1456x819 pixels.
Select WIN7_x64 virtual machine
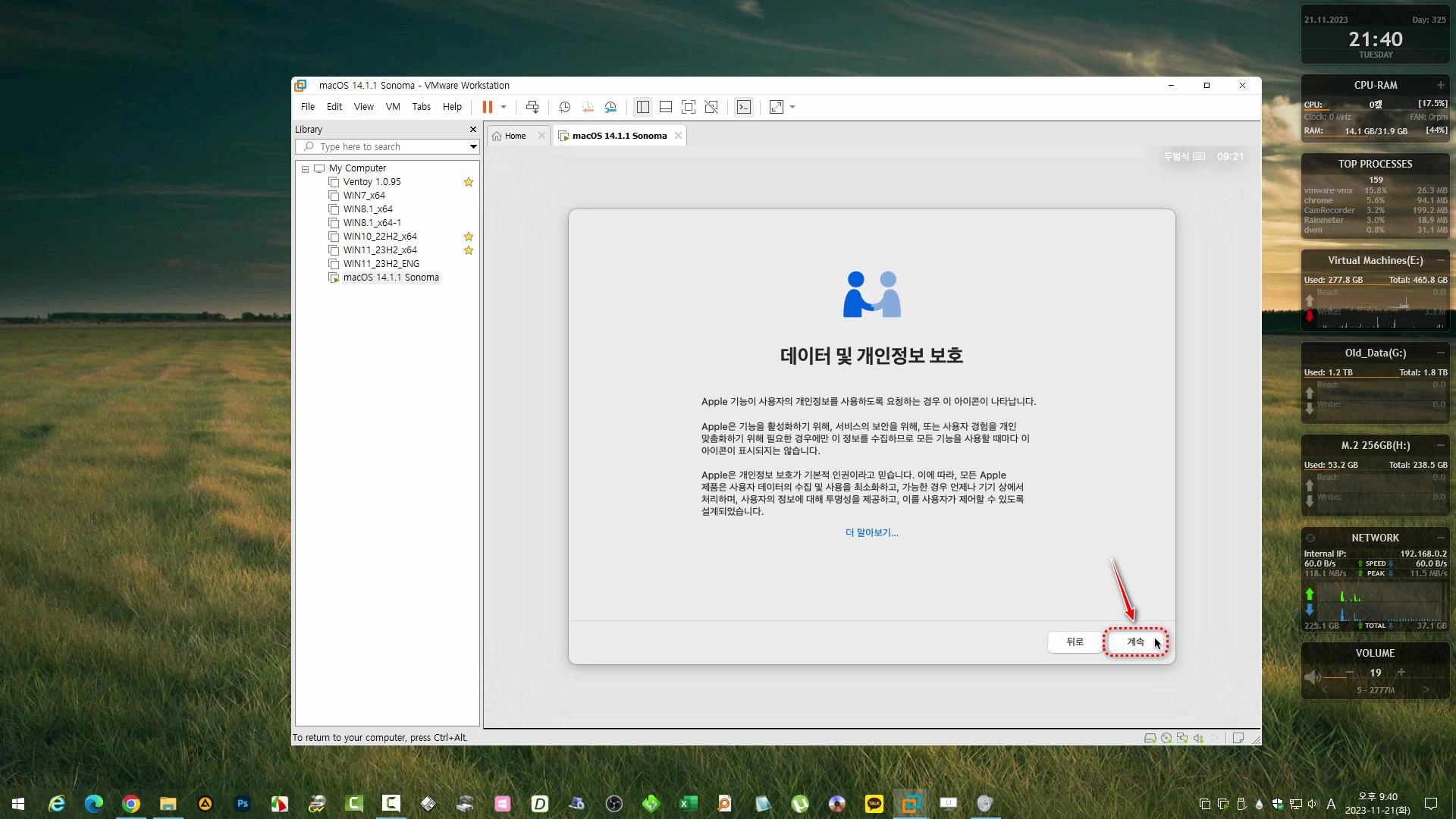363,196
